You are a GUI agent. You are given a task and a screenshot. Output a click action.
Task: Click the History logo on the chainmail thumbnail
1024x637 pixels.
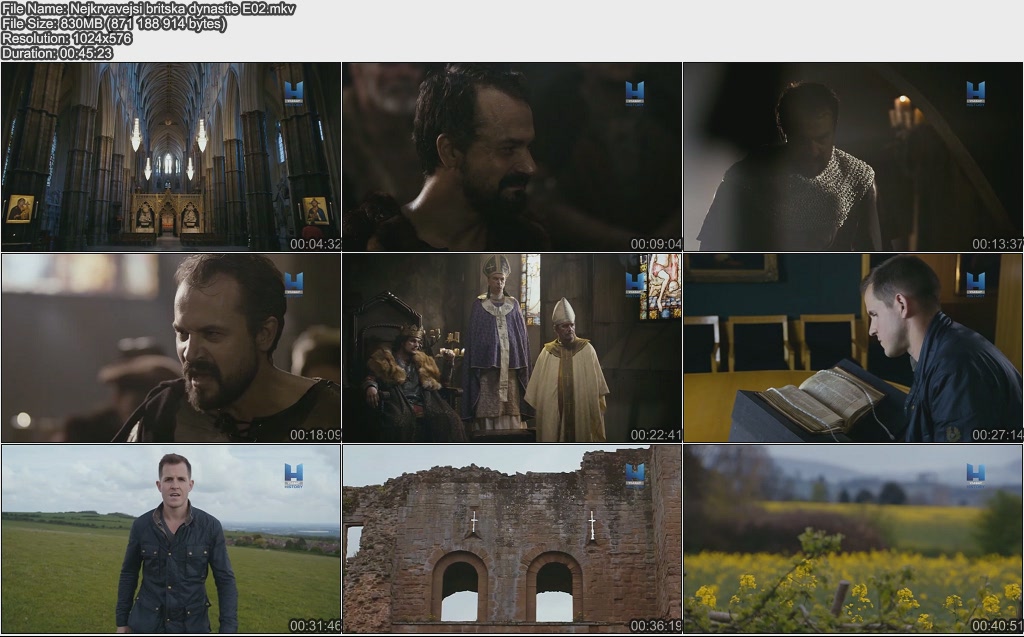coord(975,93)
